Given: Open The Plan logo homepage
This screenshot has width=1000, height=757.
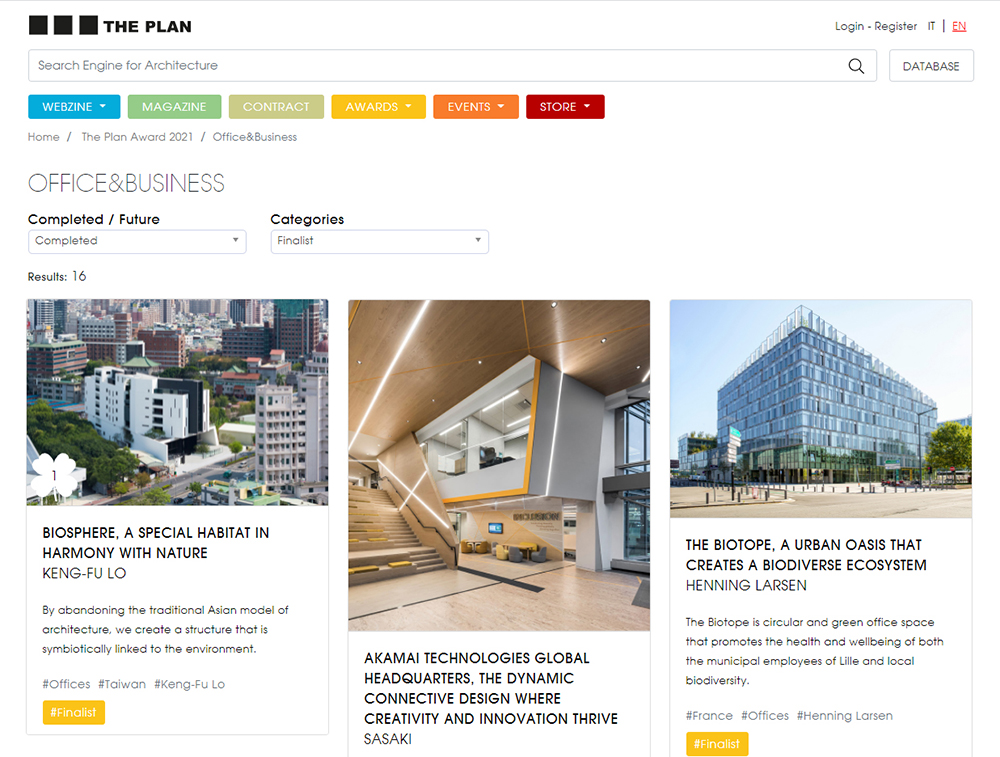Looking at the screenshot, I should tap(110, 26).
